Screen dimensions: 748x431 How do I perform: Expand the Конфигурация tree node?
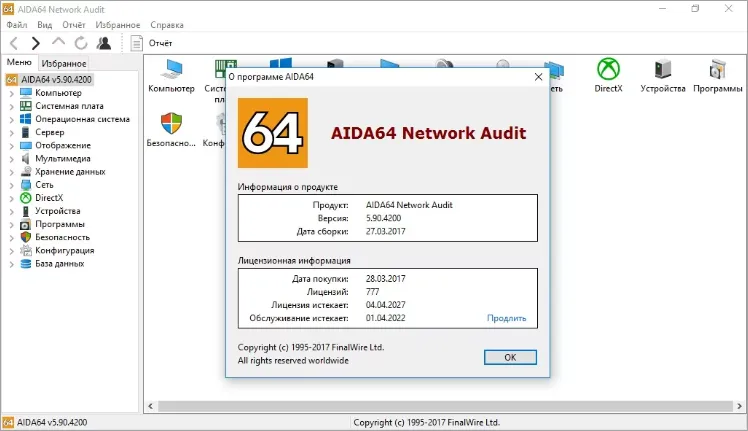tap(11, 251)
